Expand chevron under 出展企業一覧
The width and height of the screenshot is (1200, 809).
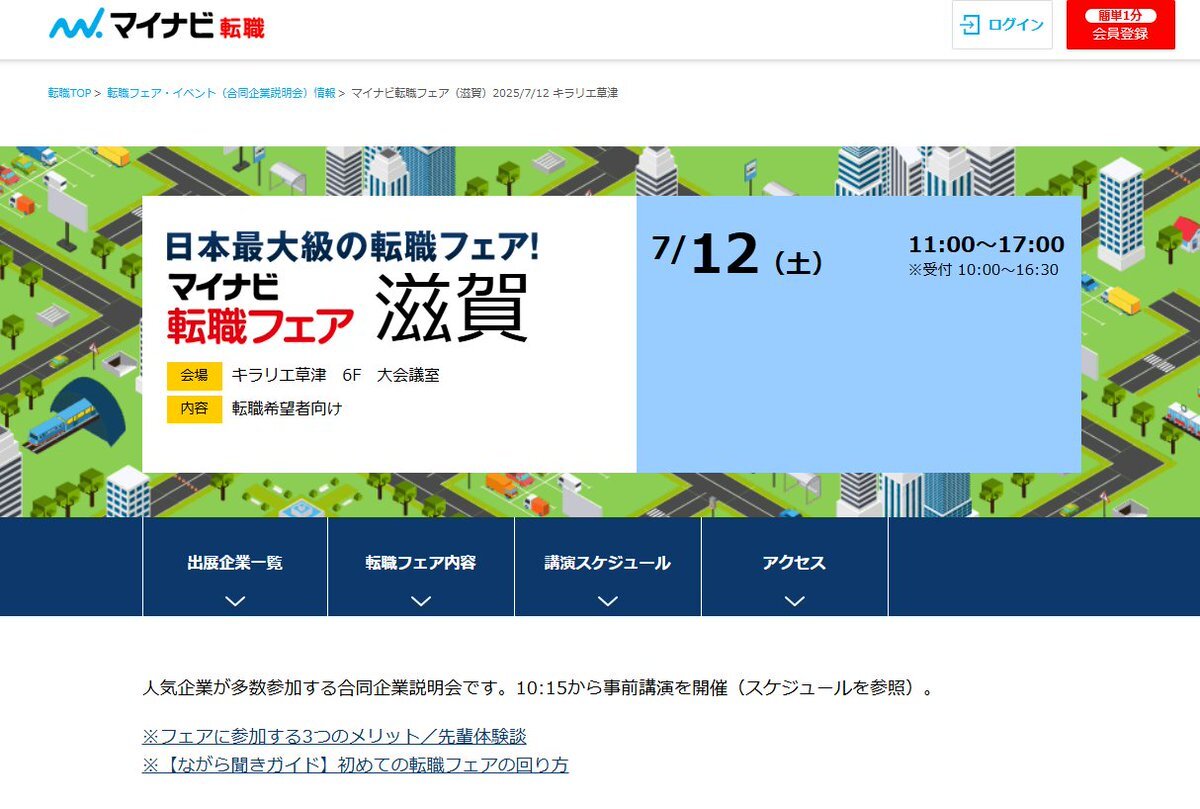[235, 601]
